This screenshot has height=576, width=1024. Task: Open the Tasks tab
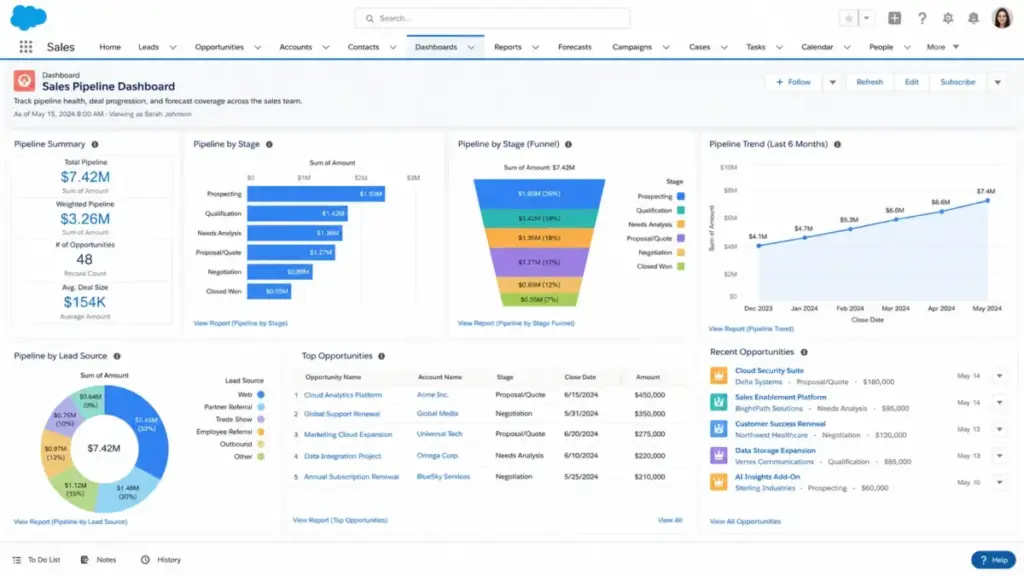(x=756, y=47)
